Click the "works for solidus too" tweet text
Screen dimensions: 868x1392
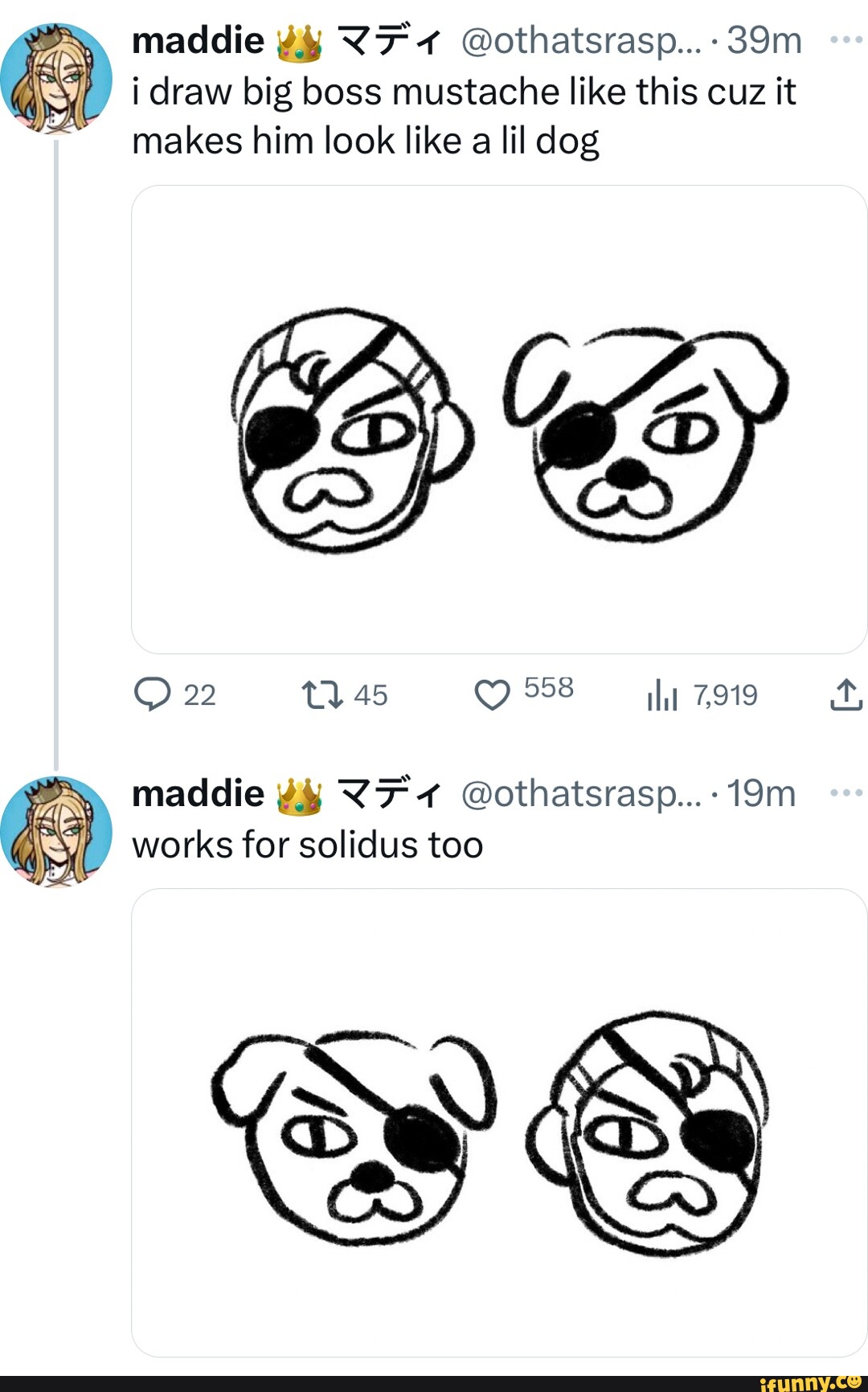point(308,845)
